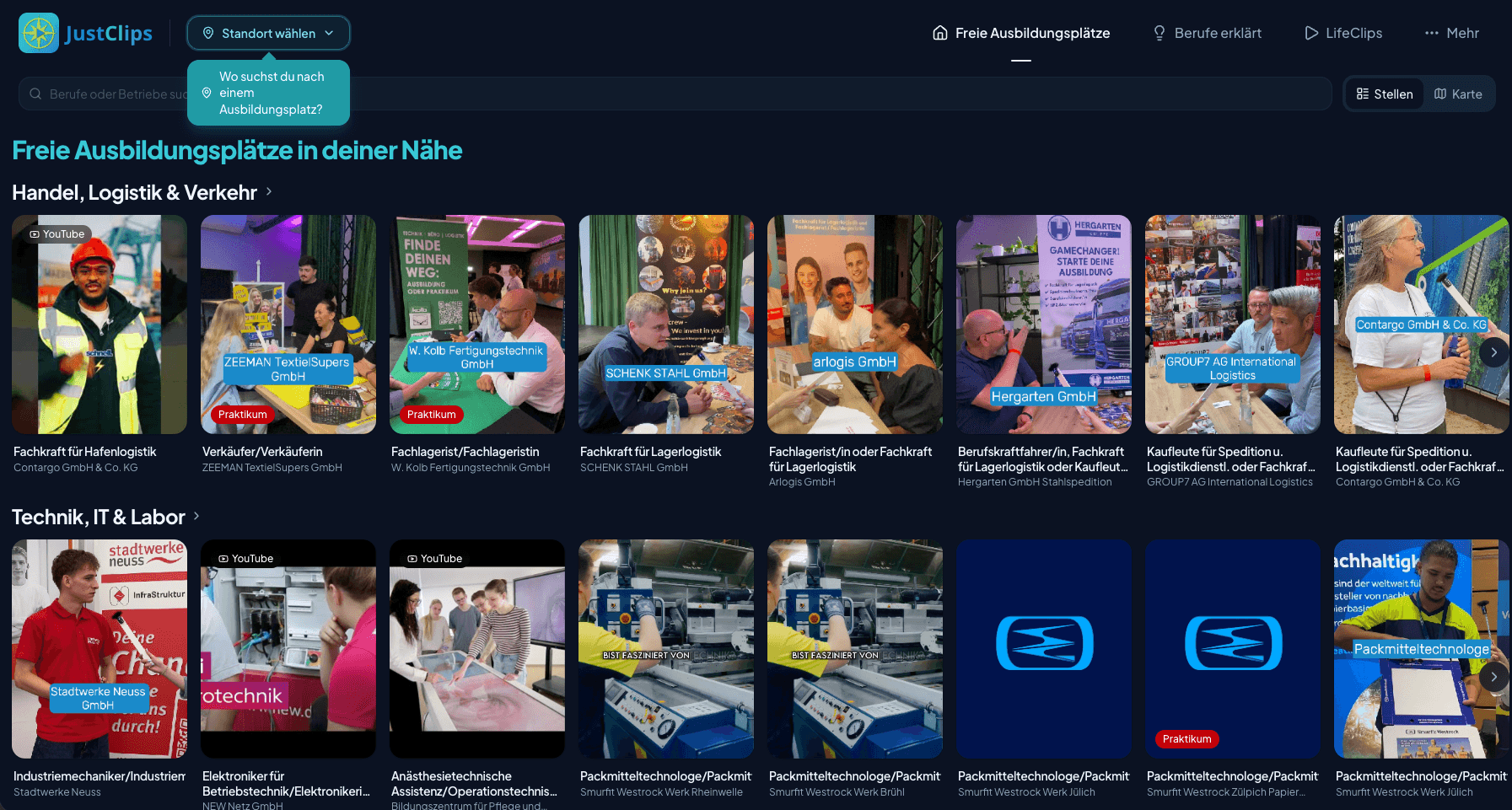This screenshot has height=810, width=1512.
Task: Open the Contargo thumbnail of the Kaufleute card
Action: [x=1422, y=325]
